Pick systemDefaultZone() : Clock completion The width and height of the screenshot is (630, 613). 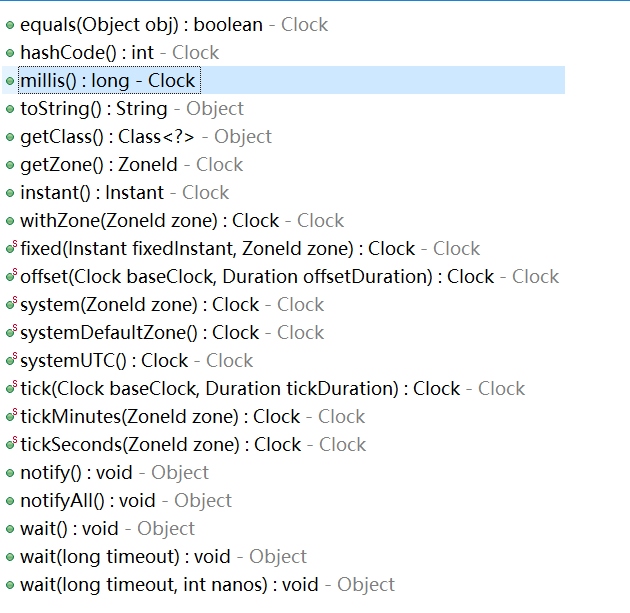[x=172, y=333]
